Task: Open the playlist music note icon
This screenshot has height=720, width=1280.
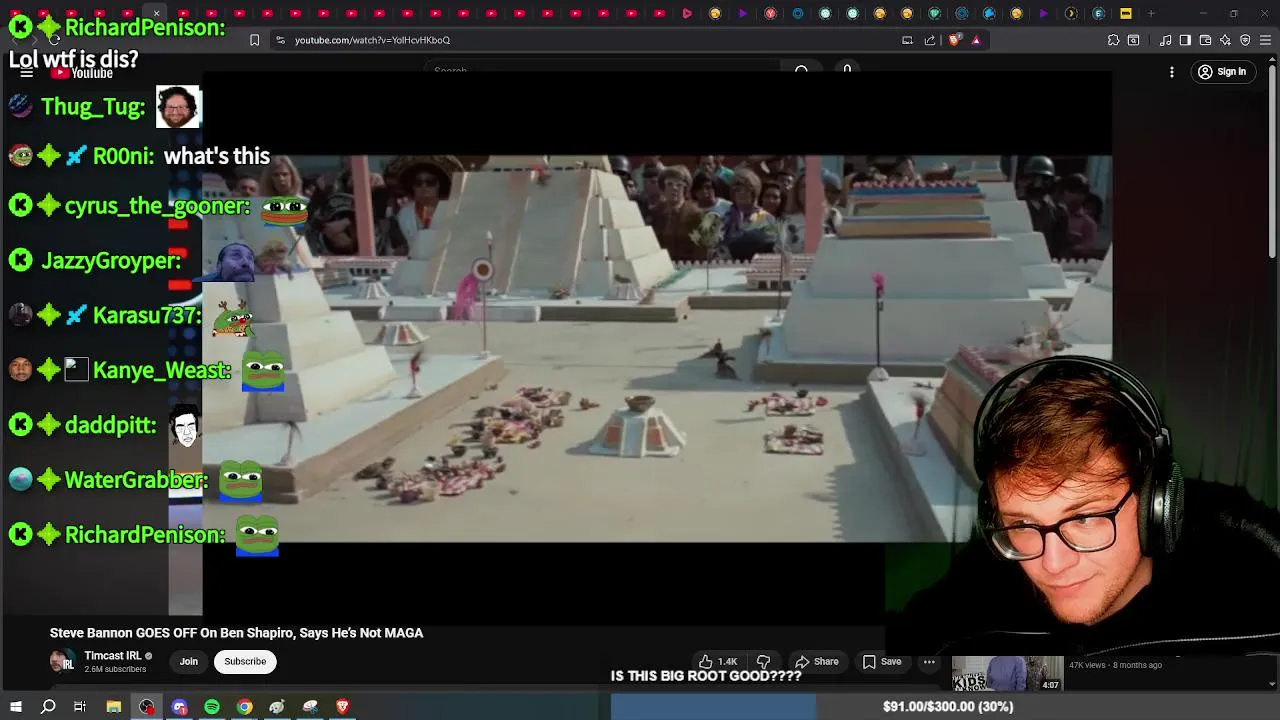Action: tap(1165, 40)
